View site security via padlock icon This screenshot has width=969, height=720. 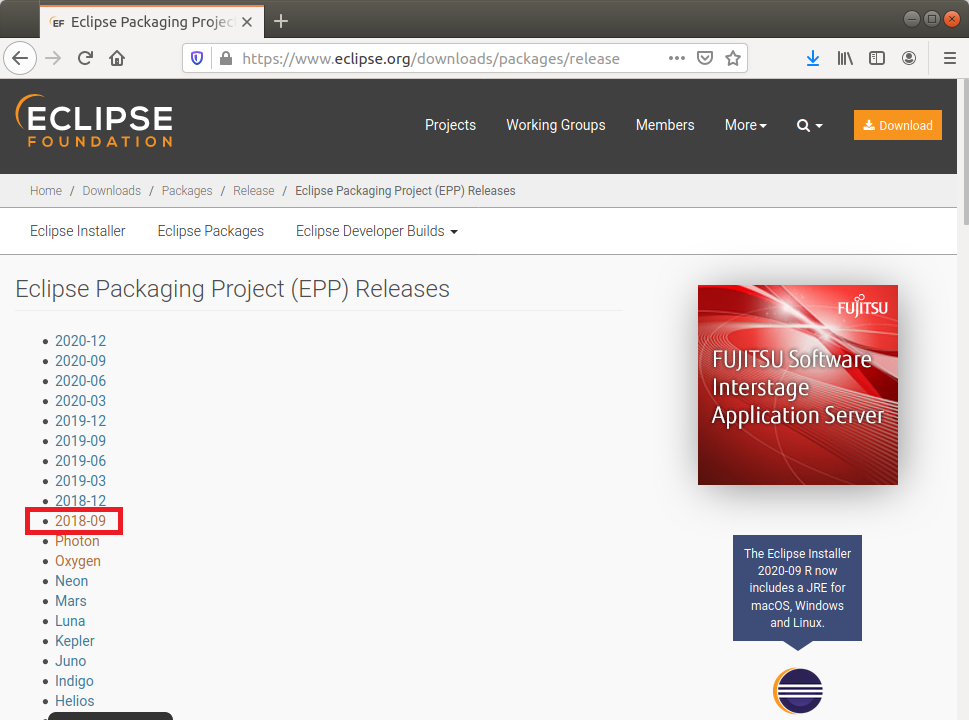226,58
